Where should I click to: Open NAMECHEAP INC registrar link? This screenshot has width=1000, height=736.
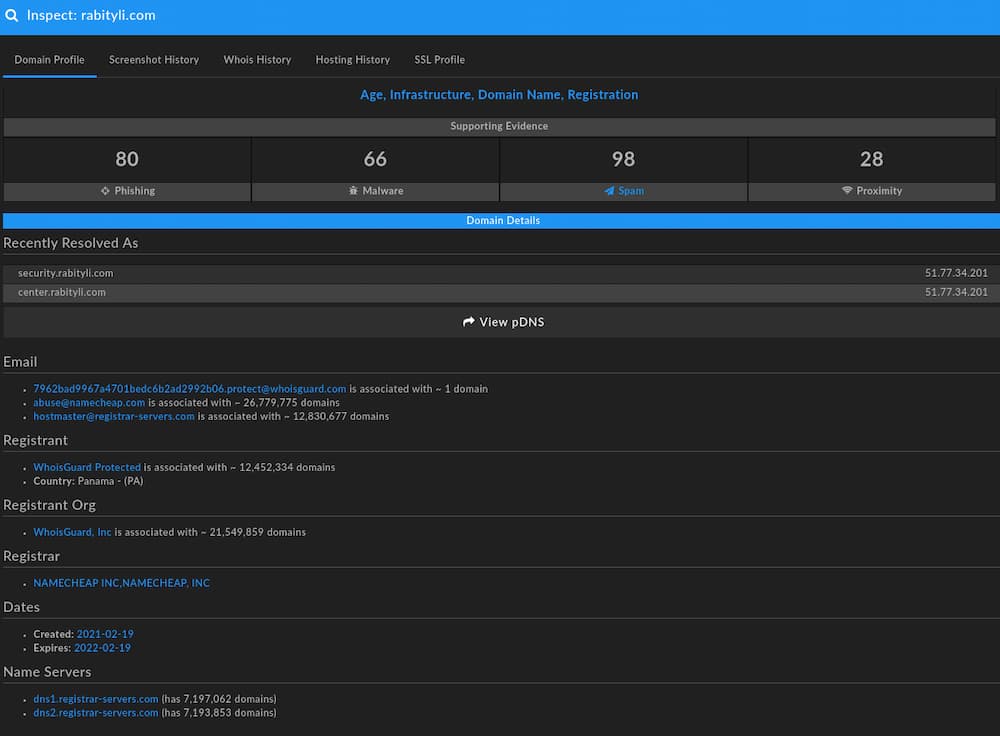tap(121, 584)
